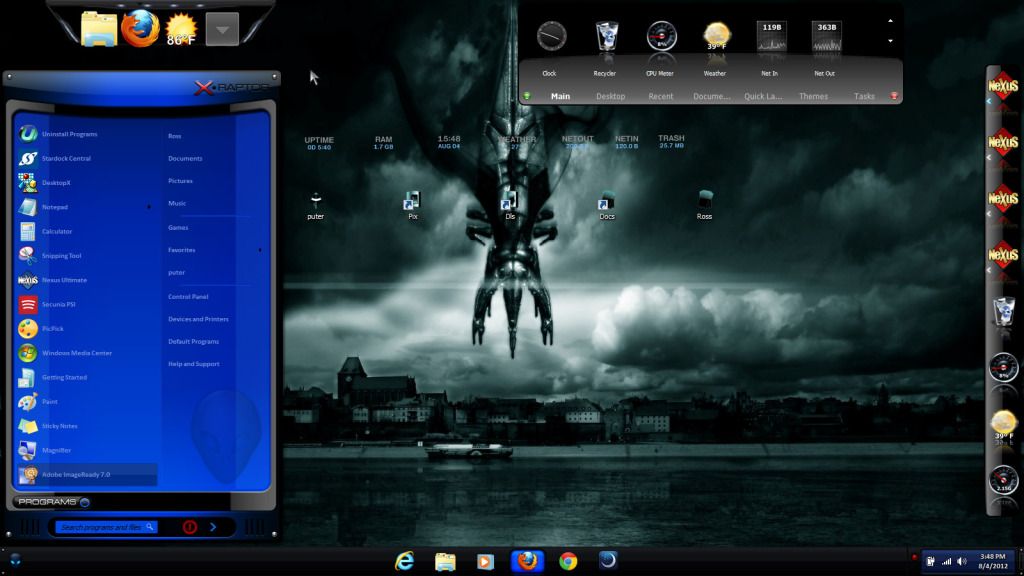The width and height of the screenshot is (1024, 576).
Task: Open the Recycler icon in the shelf
Action: click(x=606, y=35)
